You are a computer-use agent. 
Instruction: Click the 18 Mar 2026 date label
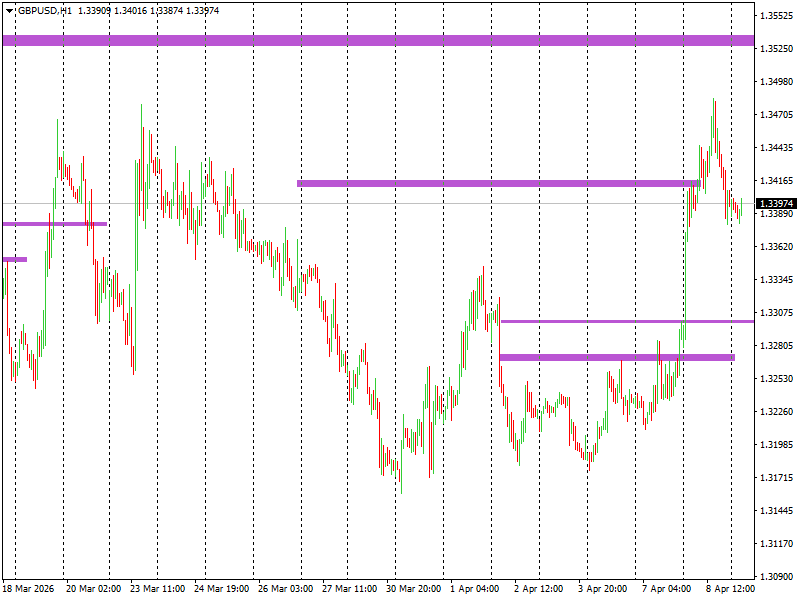[x=28, y=589]
